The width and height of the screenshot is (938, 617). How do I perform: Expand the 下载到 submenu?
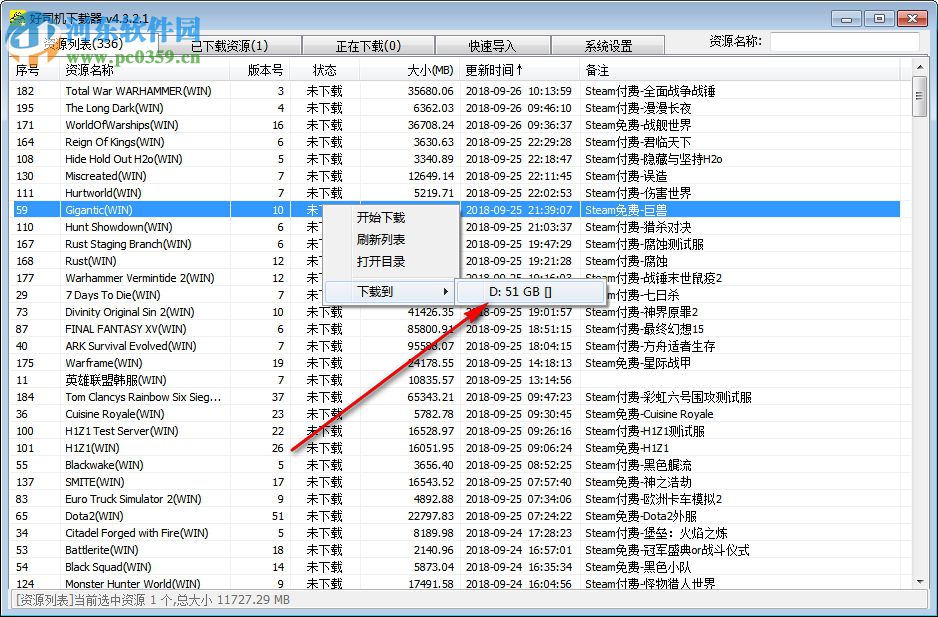[391, 291]
